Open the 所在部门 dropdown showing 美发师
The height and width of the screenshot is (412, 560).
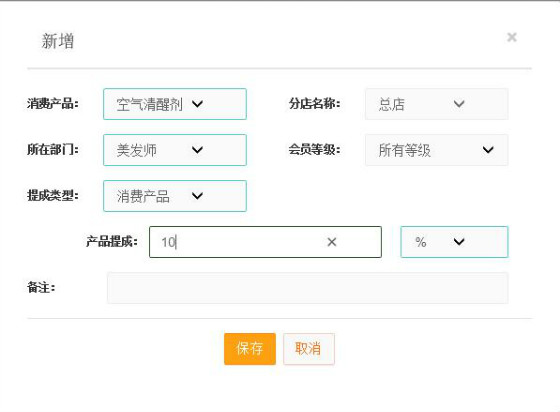click(x=175, y=150)
